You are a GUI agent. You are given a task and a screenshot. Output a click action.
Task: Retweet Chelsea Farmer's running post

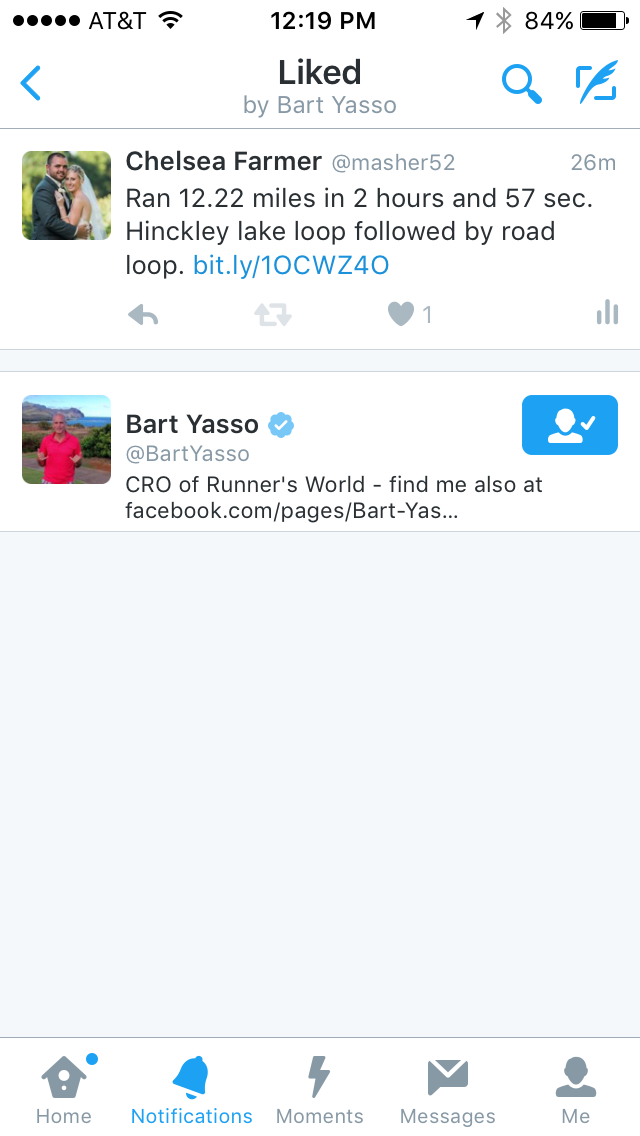click(x=273, y=314)
